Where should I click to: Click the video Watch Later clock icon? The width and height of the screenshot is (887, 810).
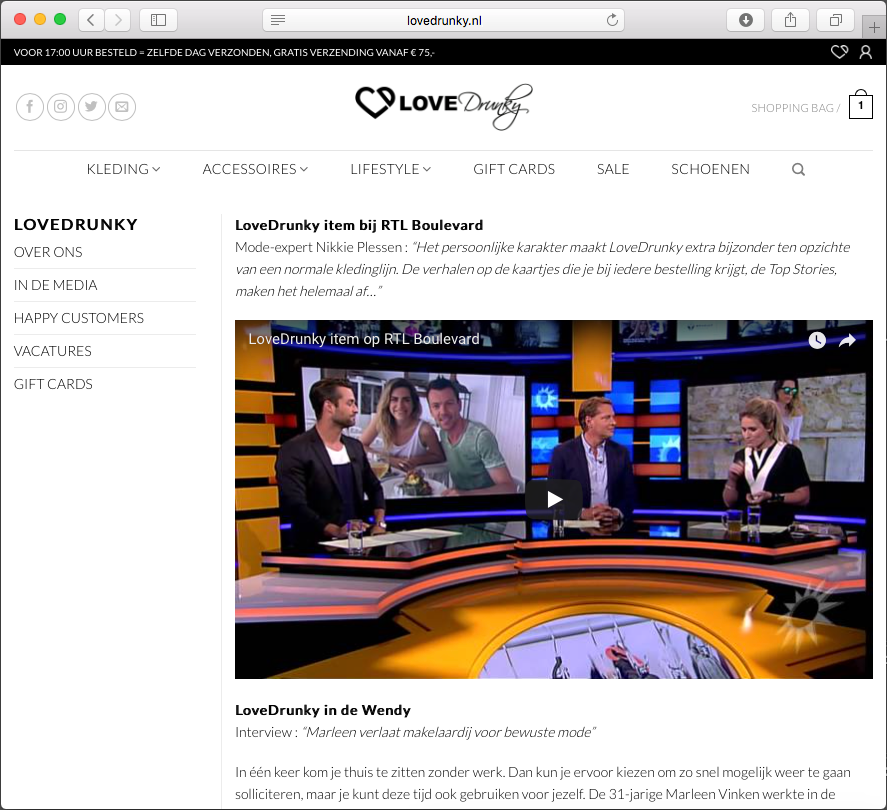pos(817,340)
